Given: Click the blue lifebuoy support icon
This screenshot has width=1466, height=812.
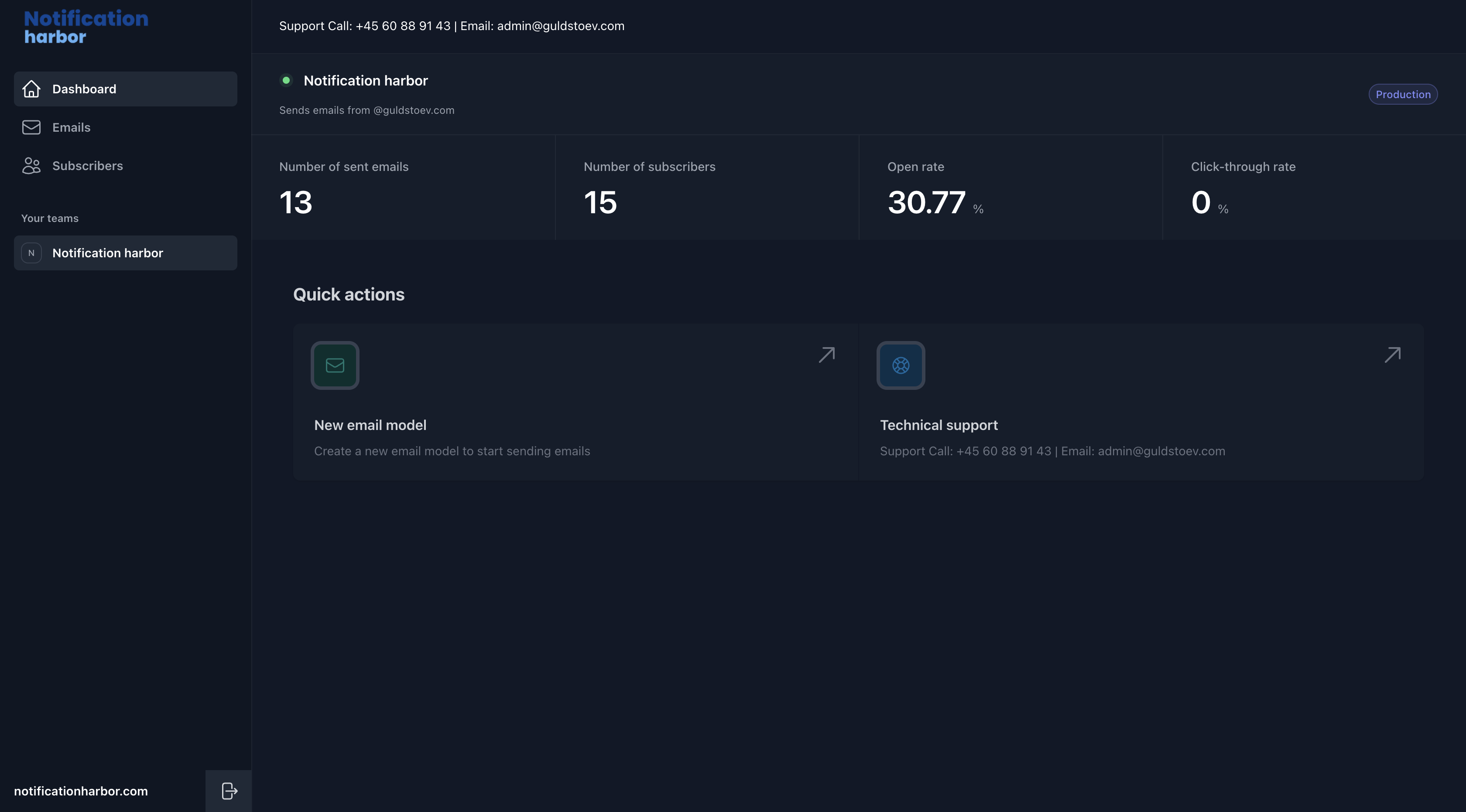Looking at the screenshot, I should 900,365.
